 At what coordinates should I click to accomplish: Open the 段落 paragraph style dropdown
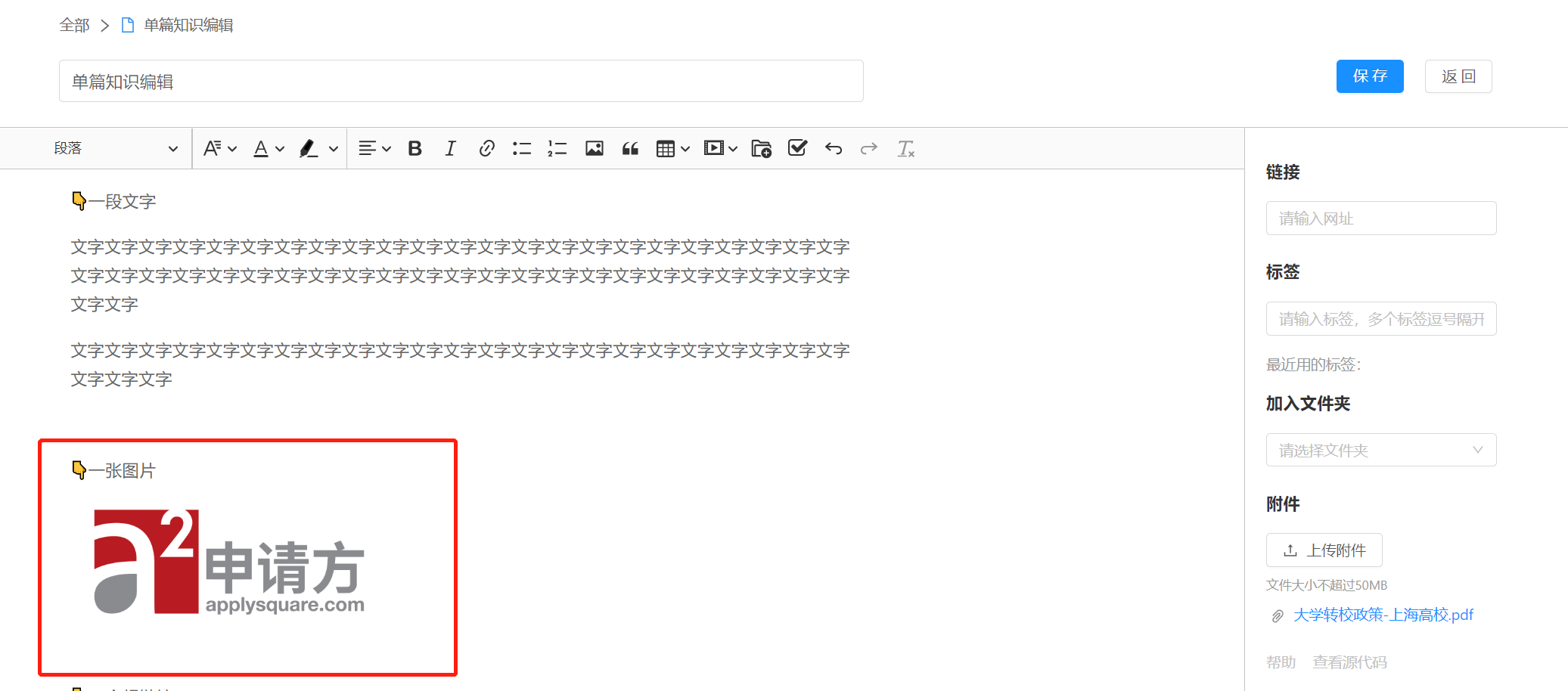tap(116, 148)
